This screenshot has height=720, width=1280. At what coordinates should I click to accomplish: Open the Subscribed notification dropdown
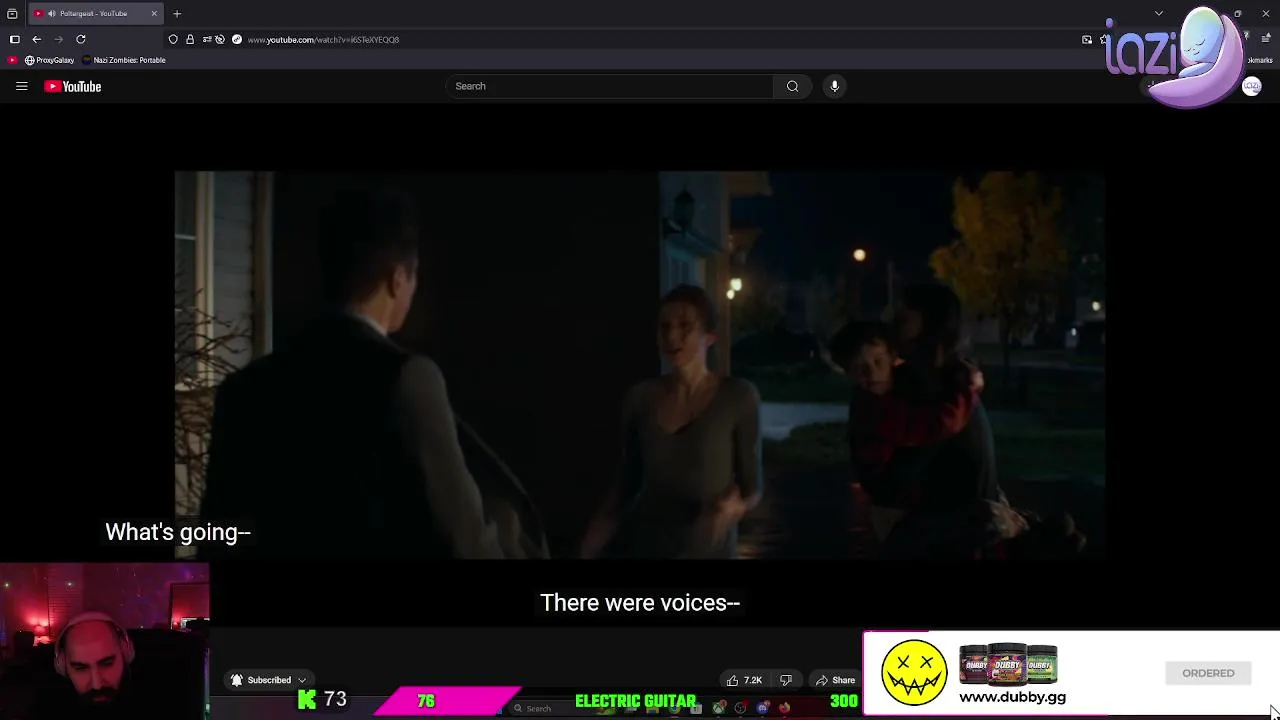click(x=268, y=680)
